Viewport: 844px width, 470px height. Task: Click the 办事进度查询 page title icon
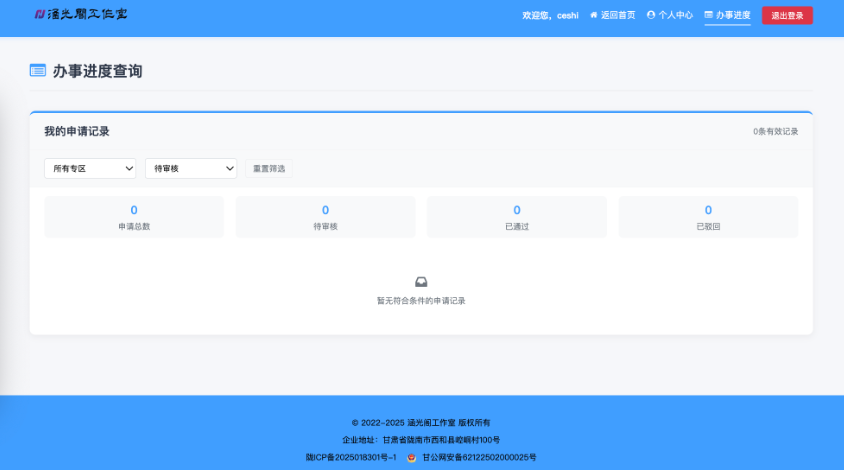[38, 71]
